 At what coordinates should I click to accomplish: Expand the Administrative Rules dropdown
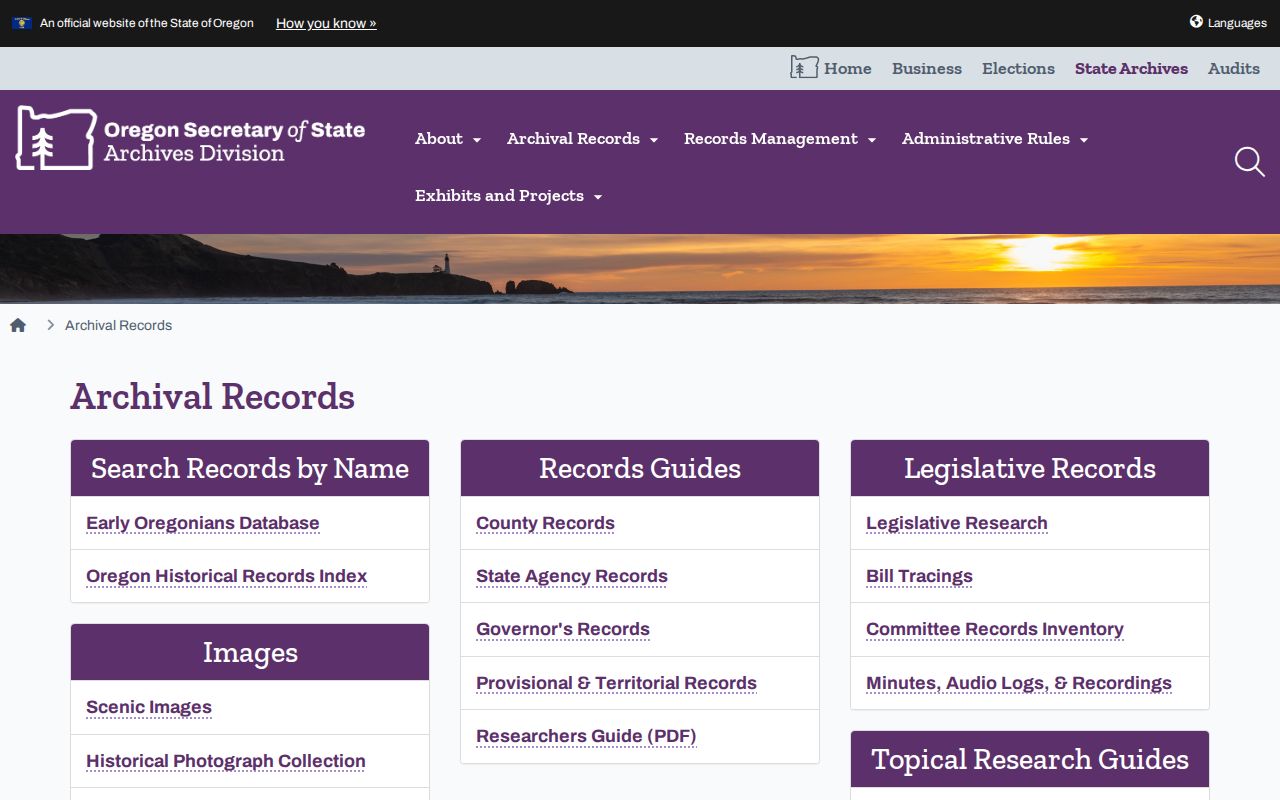coord(995,139)
